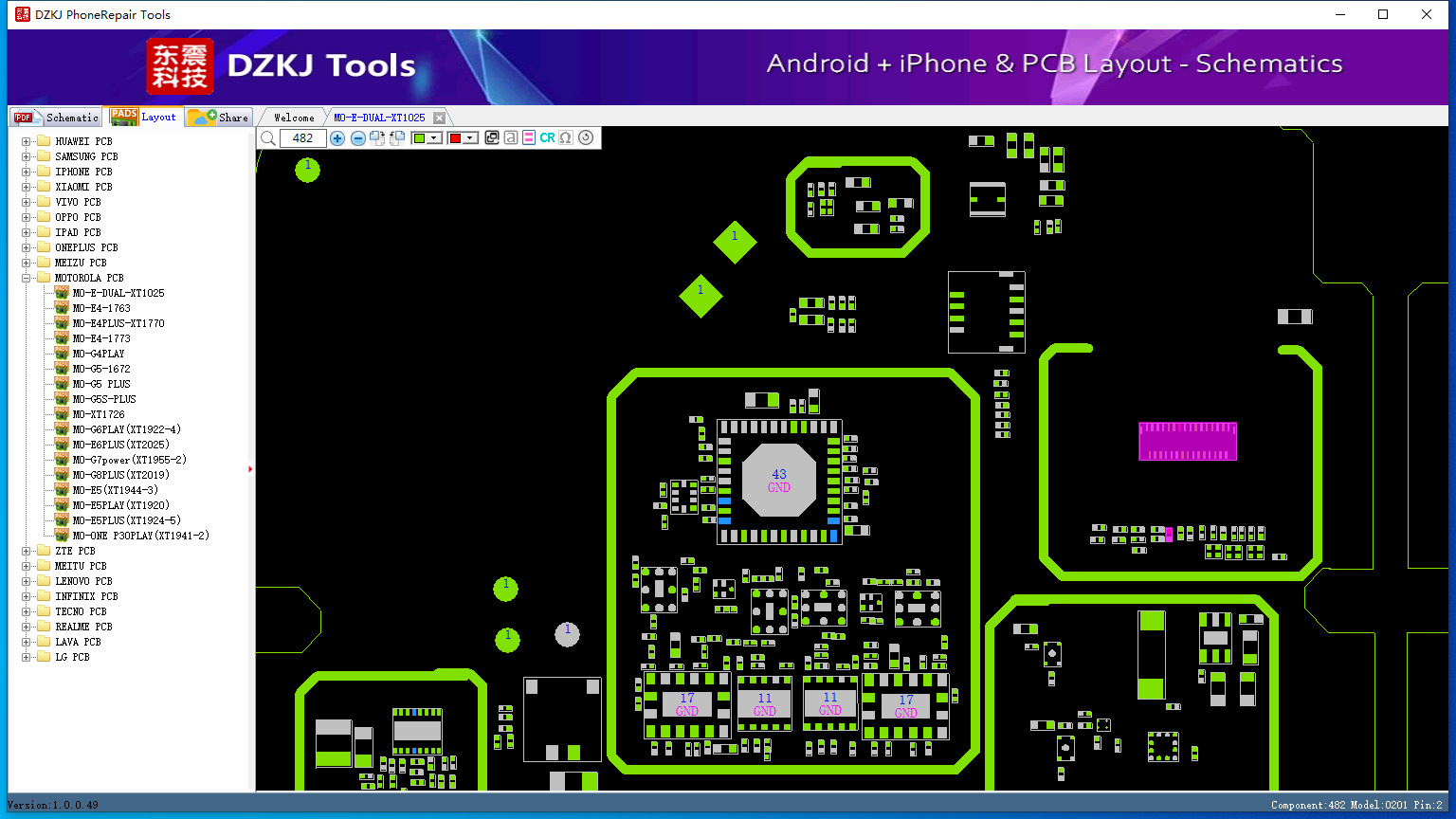1456x819 pixels.
Task: Toggle the letter 'a' text label icon
Action: click(511, 138)
